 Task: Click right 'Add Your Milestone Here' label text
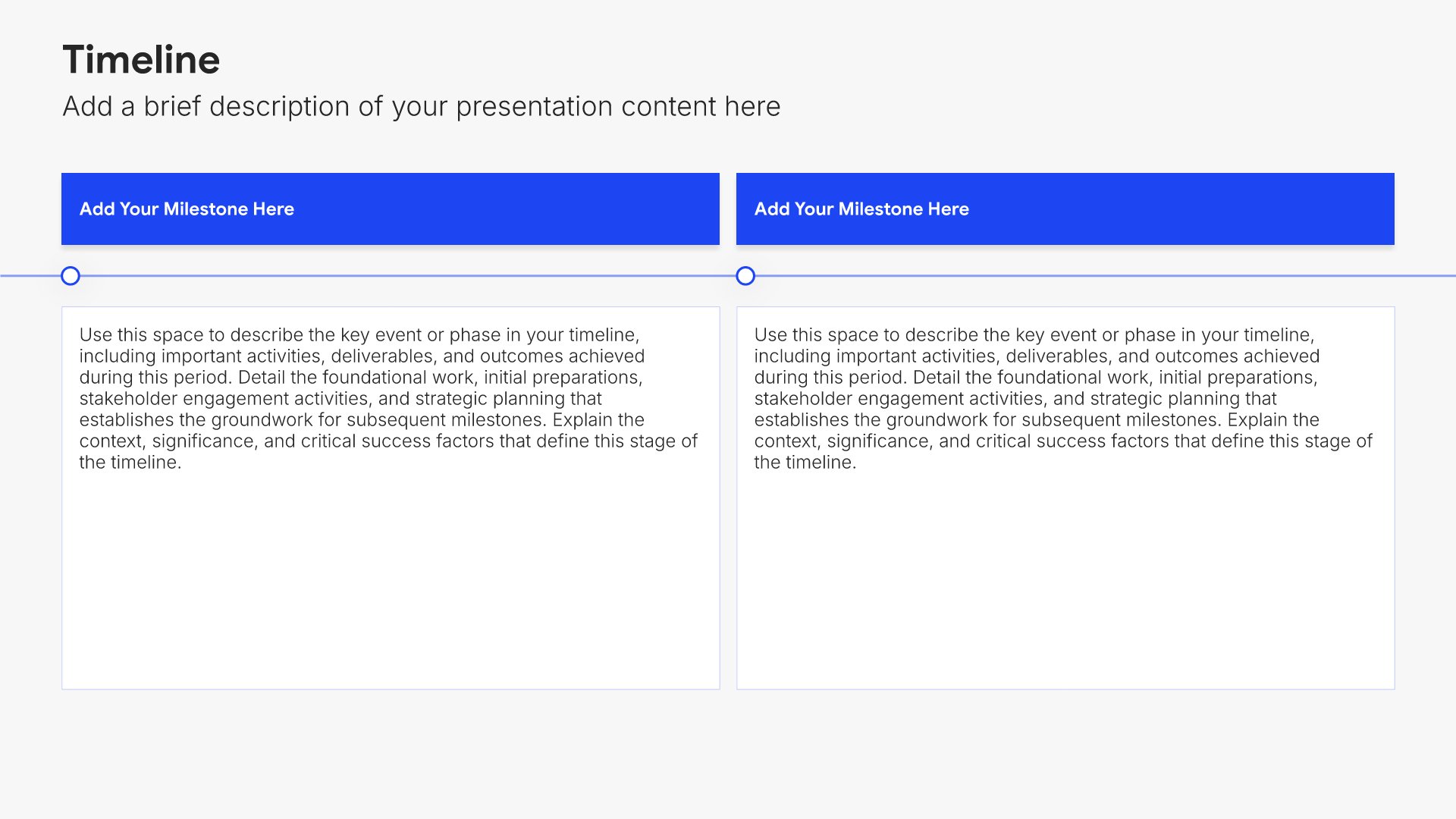click(861, 209)
